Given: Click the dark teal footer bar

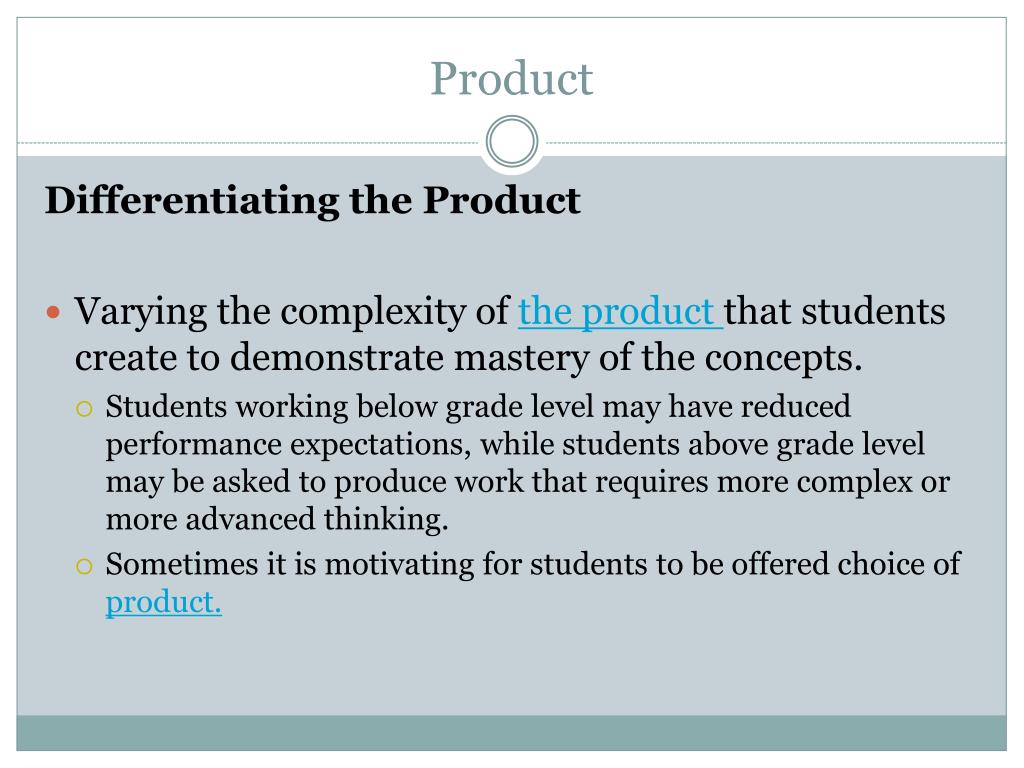Looking at the screenshot, I should pos(511,733).
